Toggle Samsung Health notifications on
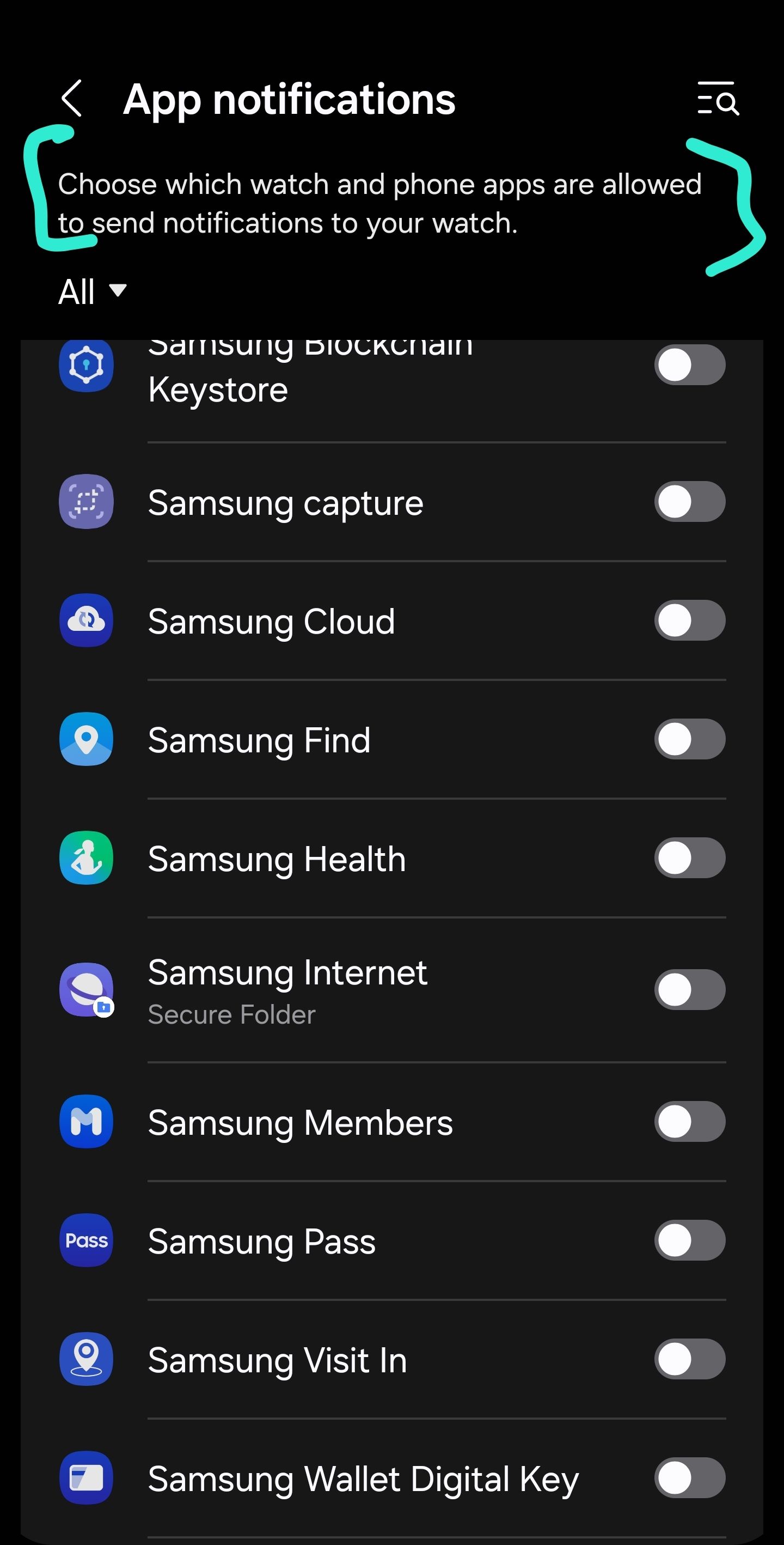Screen dimensions: 784x1545 pyautogui.click(x=689, y=857)
